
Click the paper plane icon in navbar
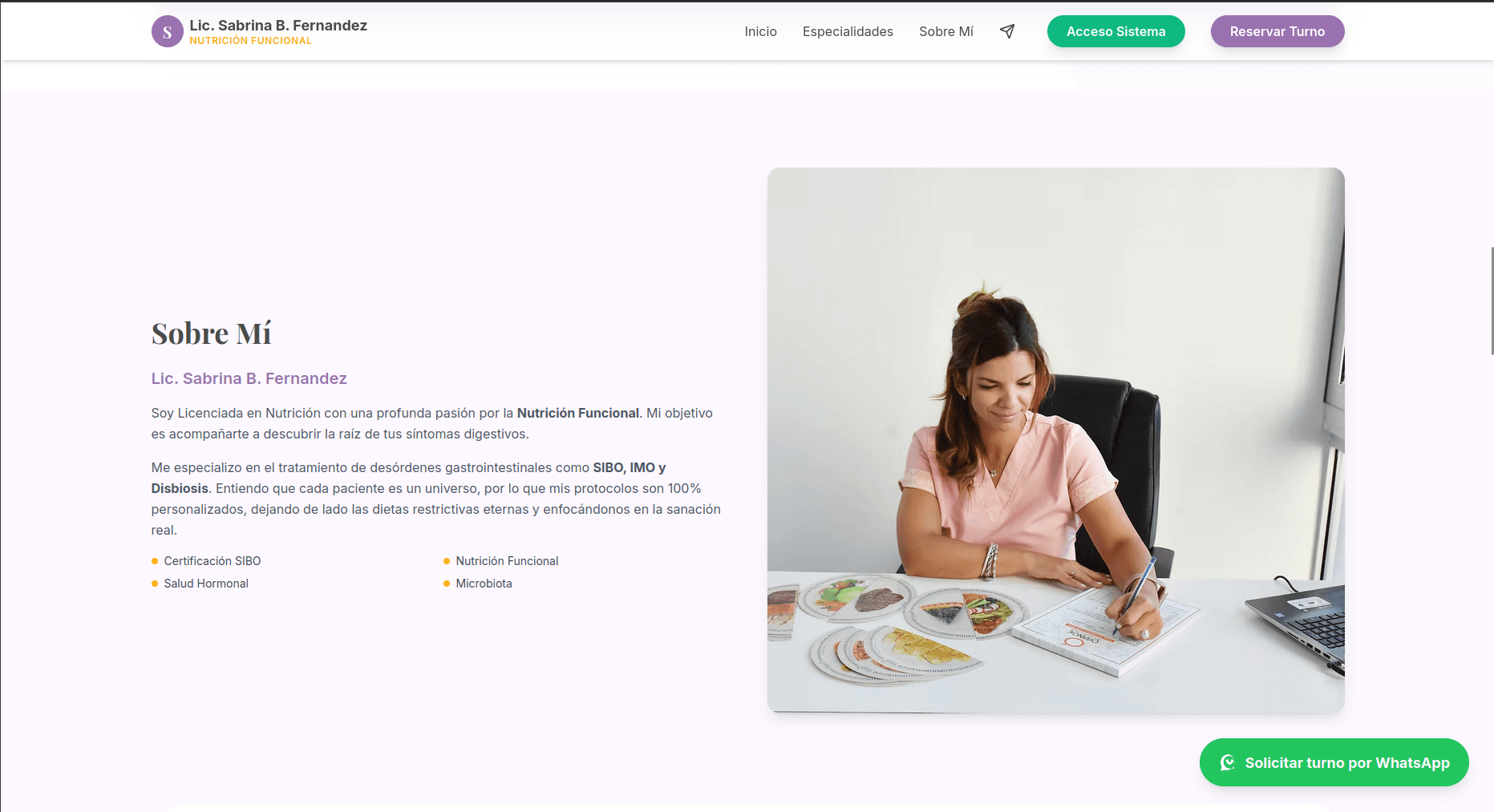[1007, 31]
